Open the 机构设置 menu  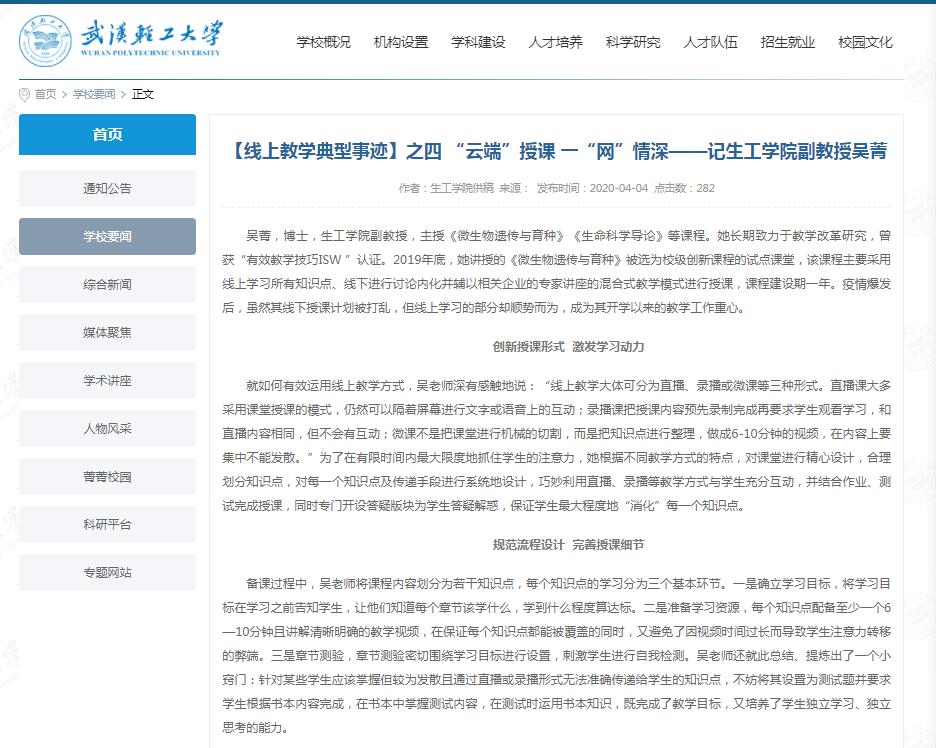(400, 42)
